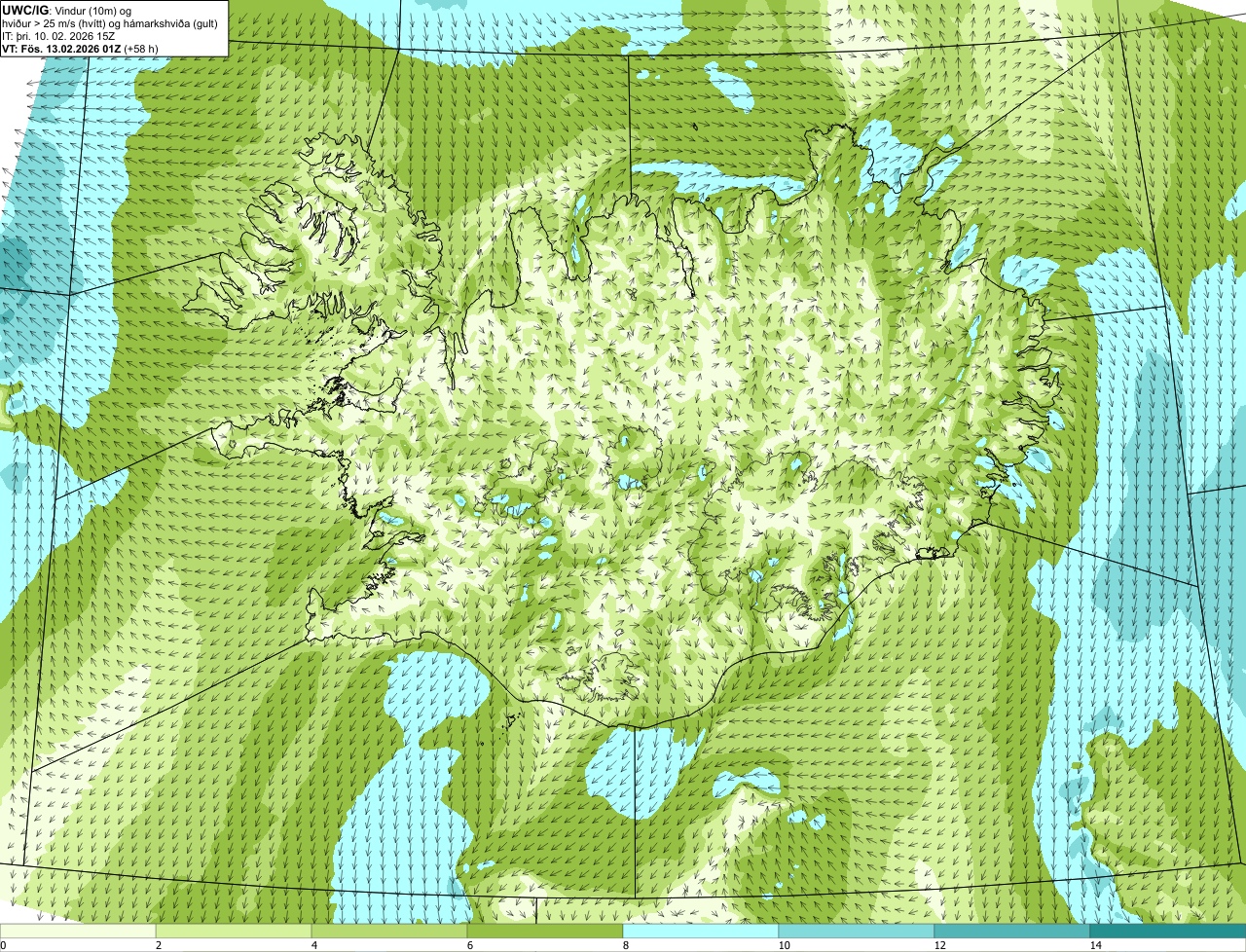Click the scale label "12" under the color bar

pos(939,945)
